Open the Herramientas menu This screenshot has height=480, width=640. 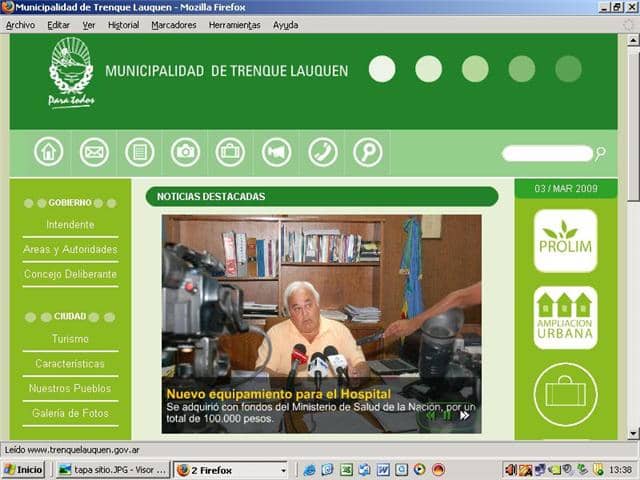[234, 25]
